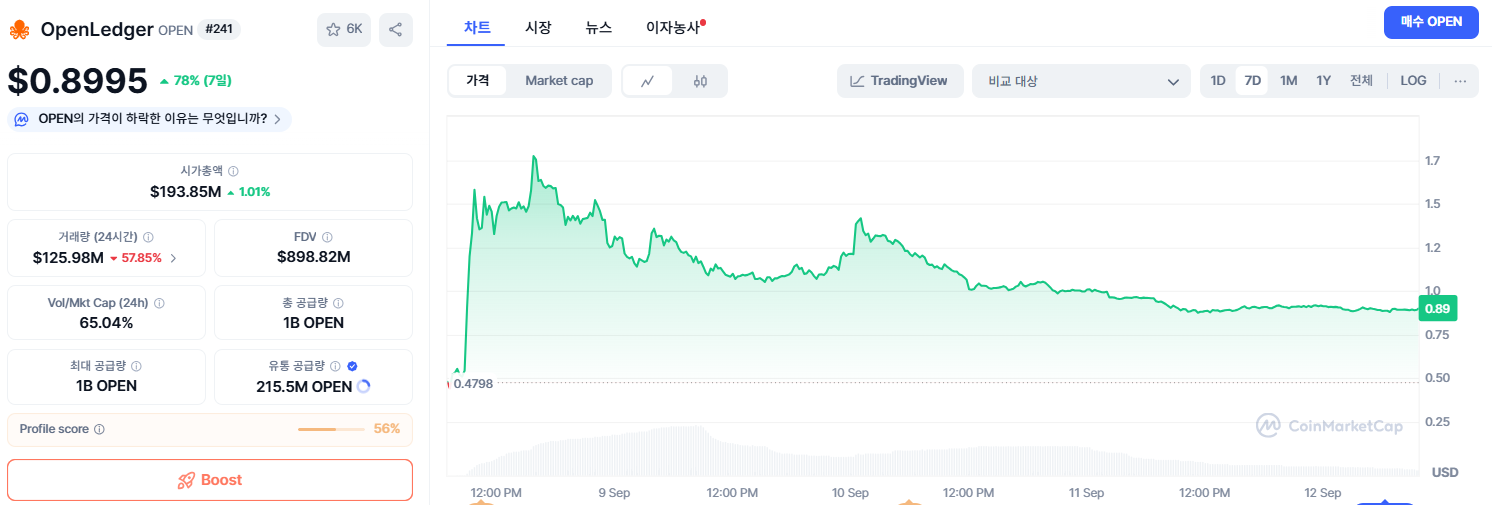The width and height of the screenshot is (1492, 505).
Task: Ask why OPEN price dropped
Action: click(150, 120)
